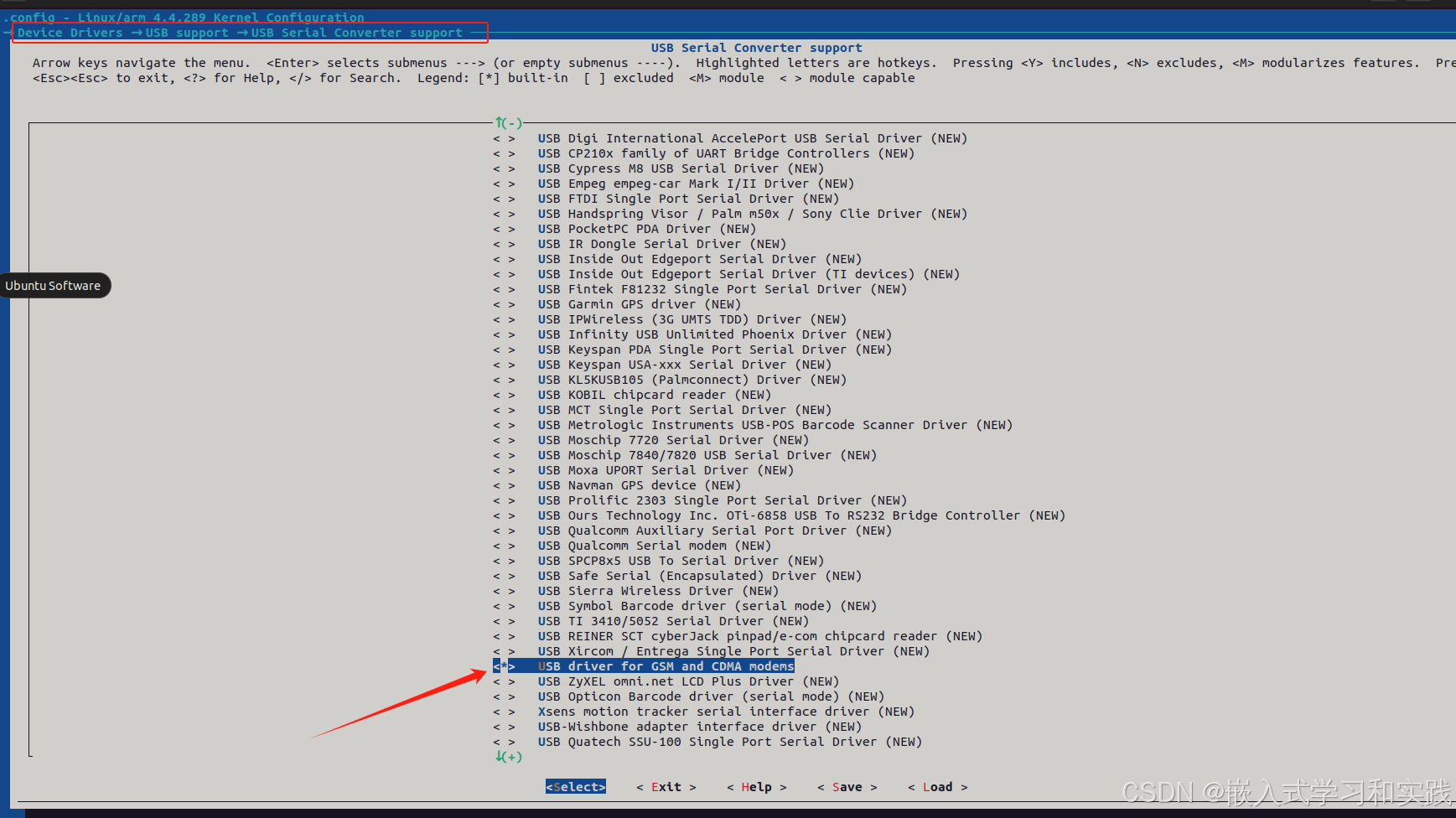The height and width of the screenshot is (818, 1456).
Task: Select USB MCT Single Port Serial Driver row
Action: pos(662,410)
